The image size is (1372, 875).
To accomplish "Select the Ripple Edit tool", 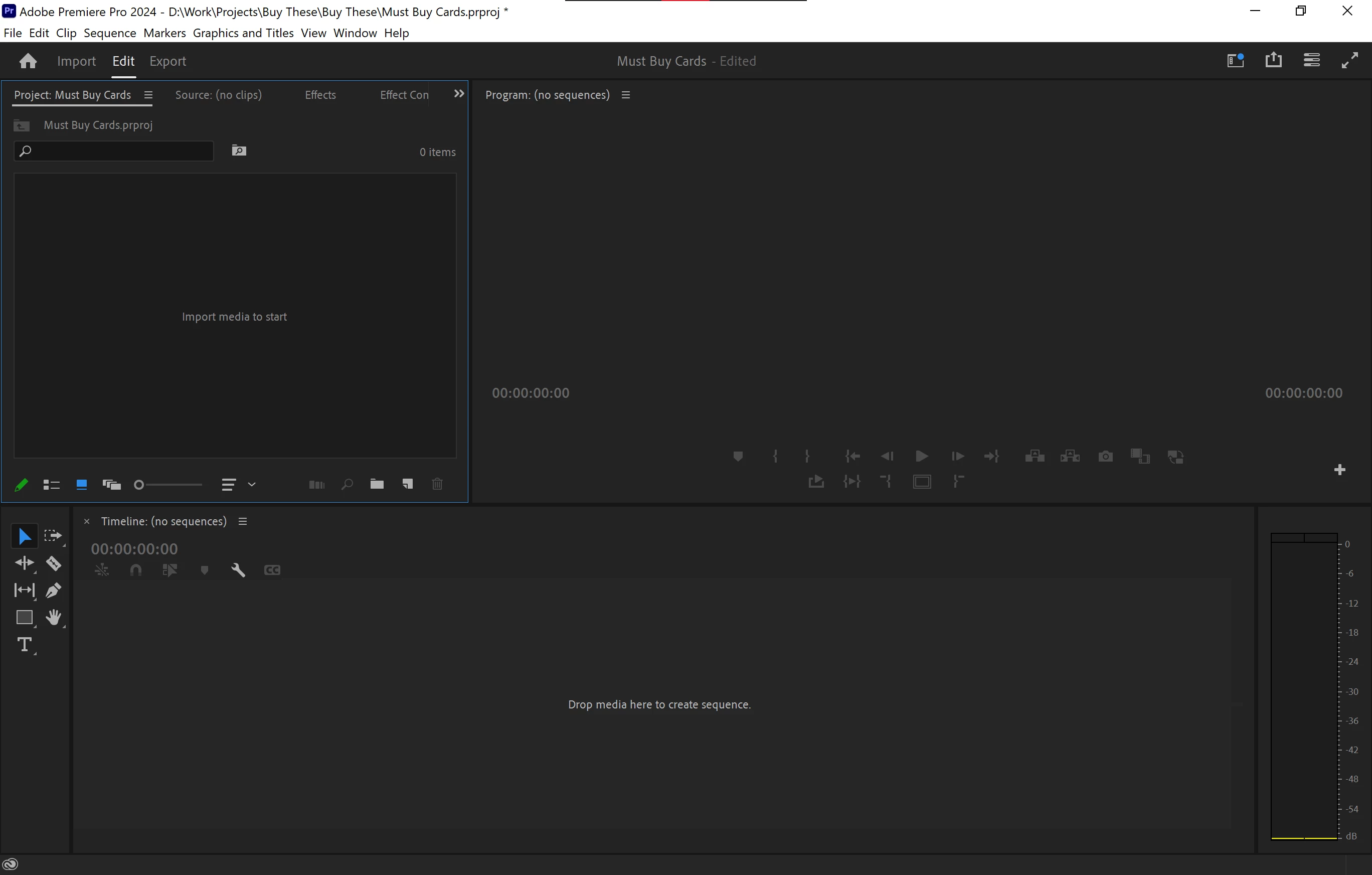I will pos(24,563).
